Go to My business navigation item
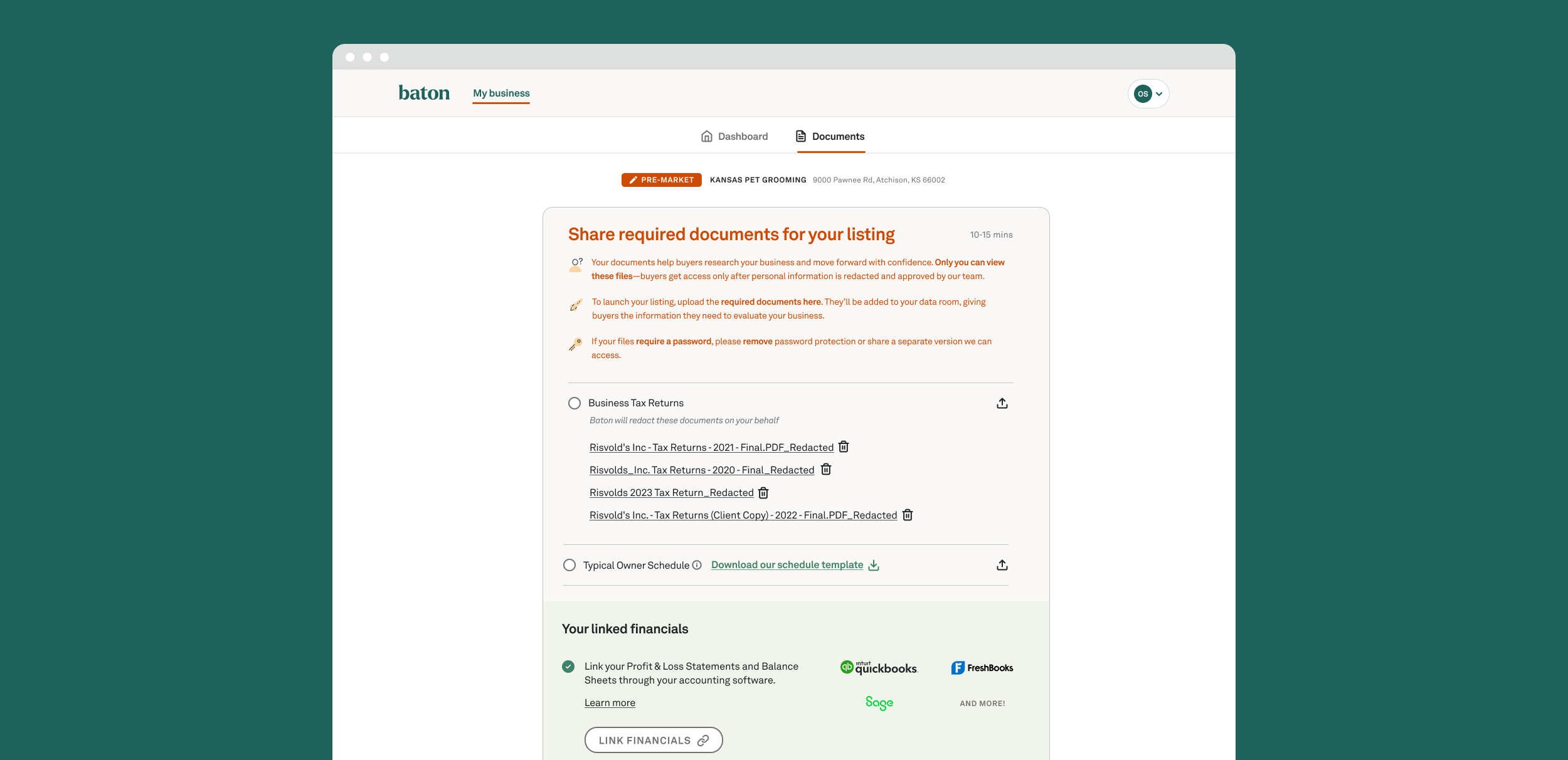The height and width of the screenshot is (760, 1568). [x=501, y=93]
